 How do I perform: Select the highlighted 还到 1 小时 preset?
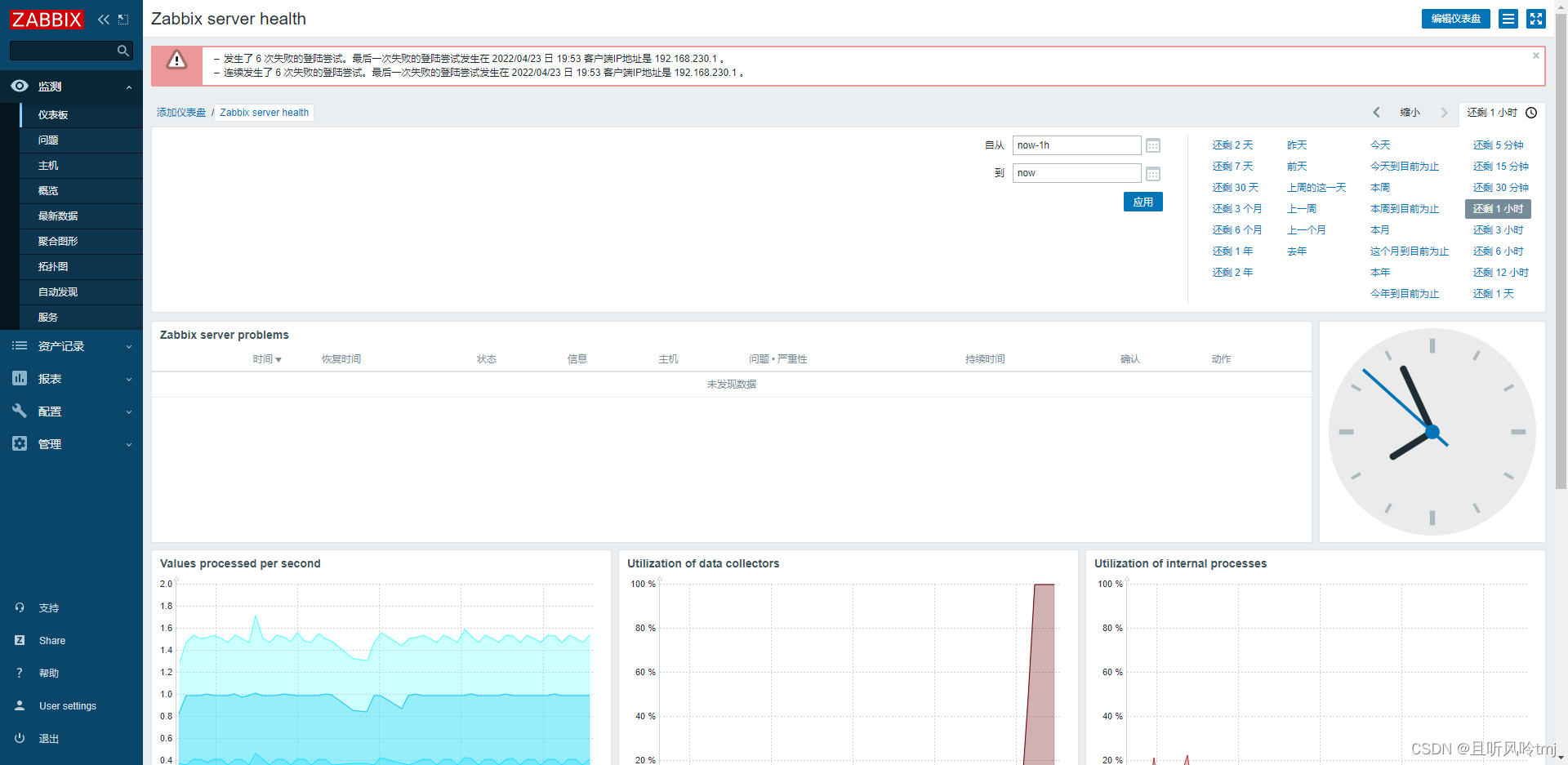pyautogui.click(x=1498, y=209)
